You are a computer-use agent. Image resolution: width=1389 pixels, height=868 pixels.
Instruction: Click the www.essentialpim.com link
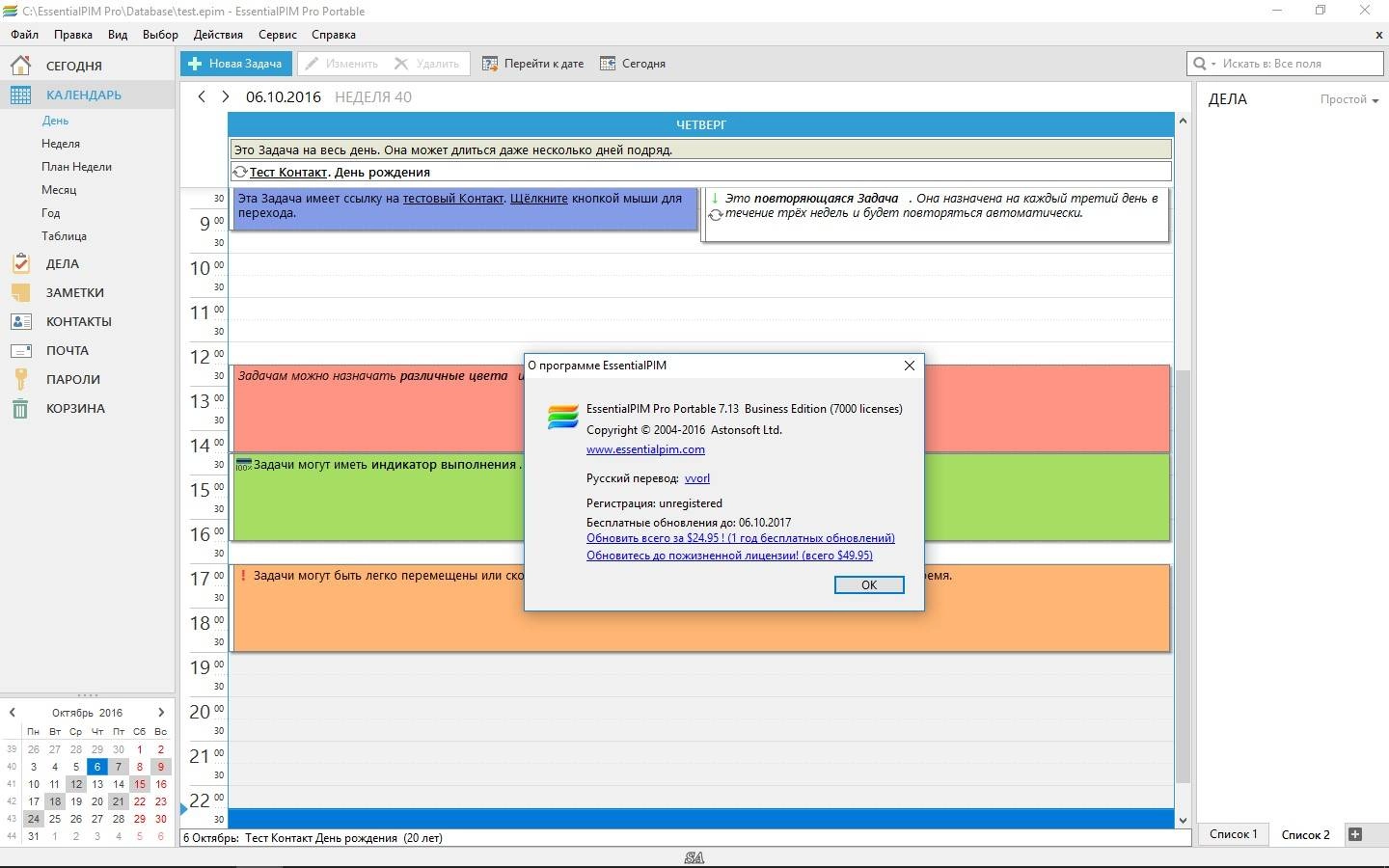click(645, 449)
